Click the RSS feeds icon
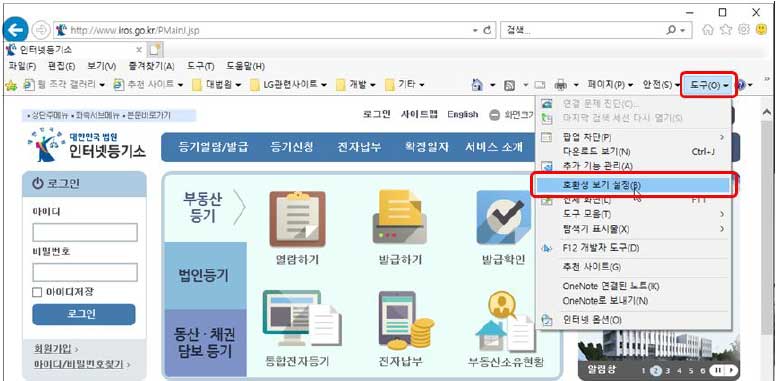Image resolution: width=778 pixels, height=381 pixels. pos(509,85)
